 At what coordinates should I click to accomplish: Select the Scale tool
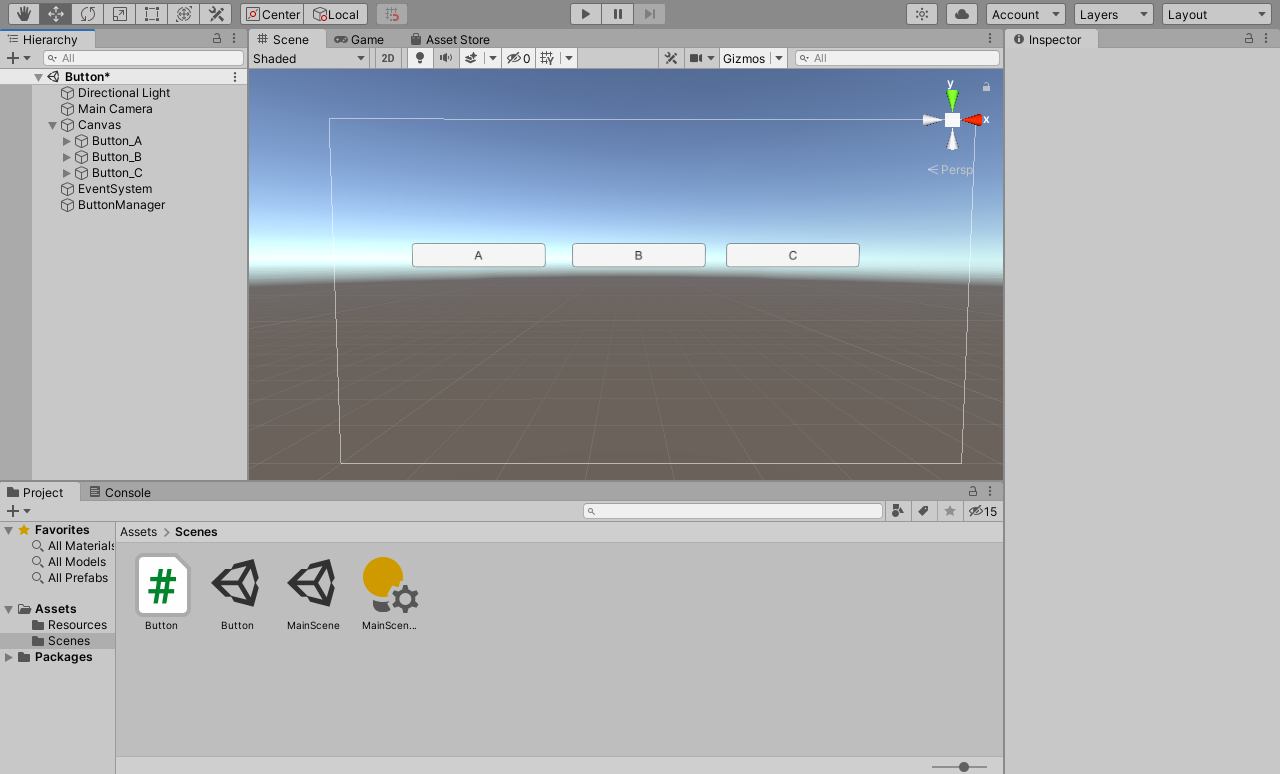click(x=119, y=14)
